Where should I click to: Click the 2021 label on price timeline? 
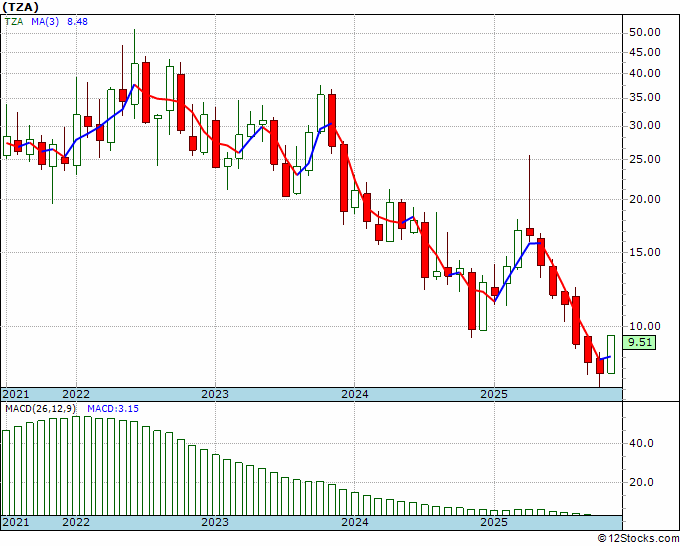pyautogui.click(x=16, y=394)
